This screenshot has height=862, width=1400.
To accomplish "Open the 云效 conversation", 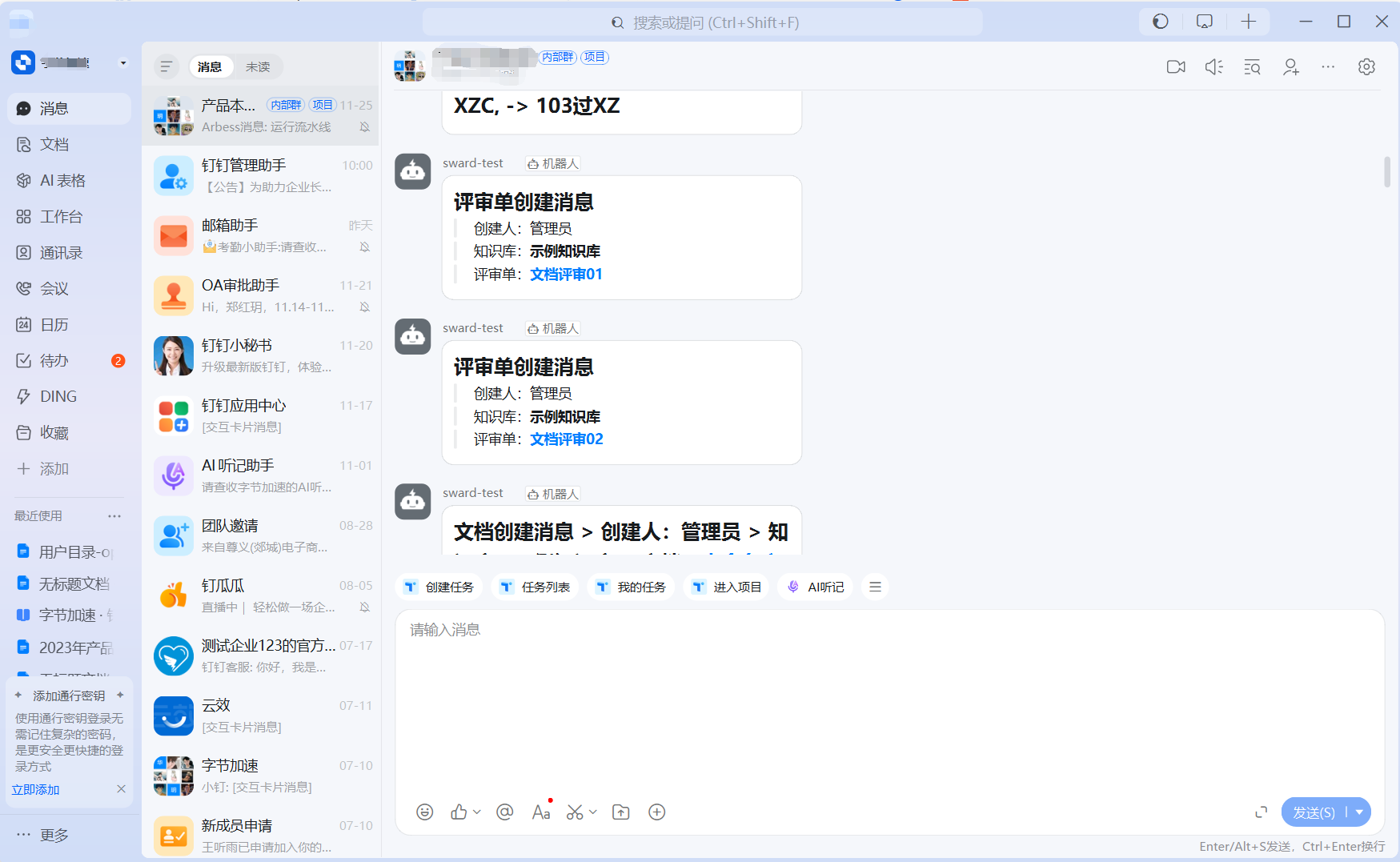I will coord(261,716).
